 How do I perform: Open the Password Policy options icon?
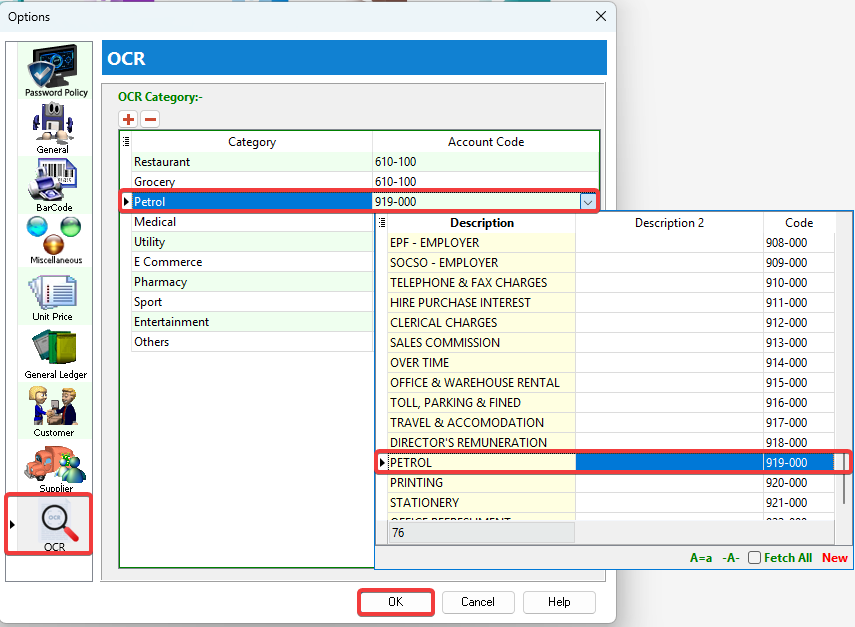coord(56,70)
